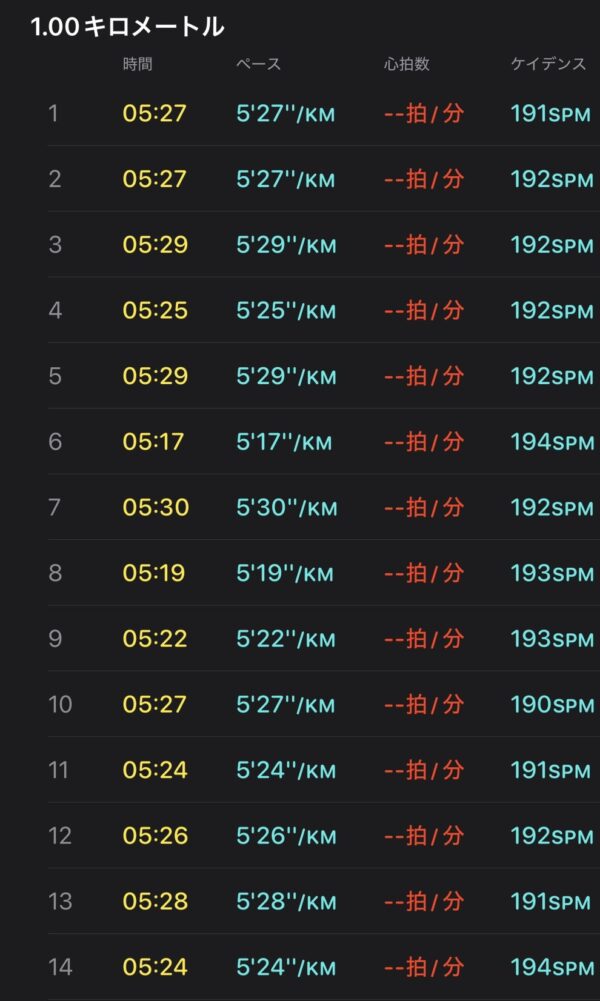Select the 5'19''/KM pace value

coord(285,574)
